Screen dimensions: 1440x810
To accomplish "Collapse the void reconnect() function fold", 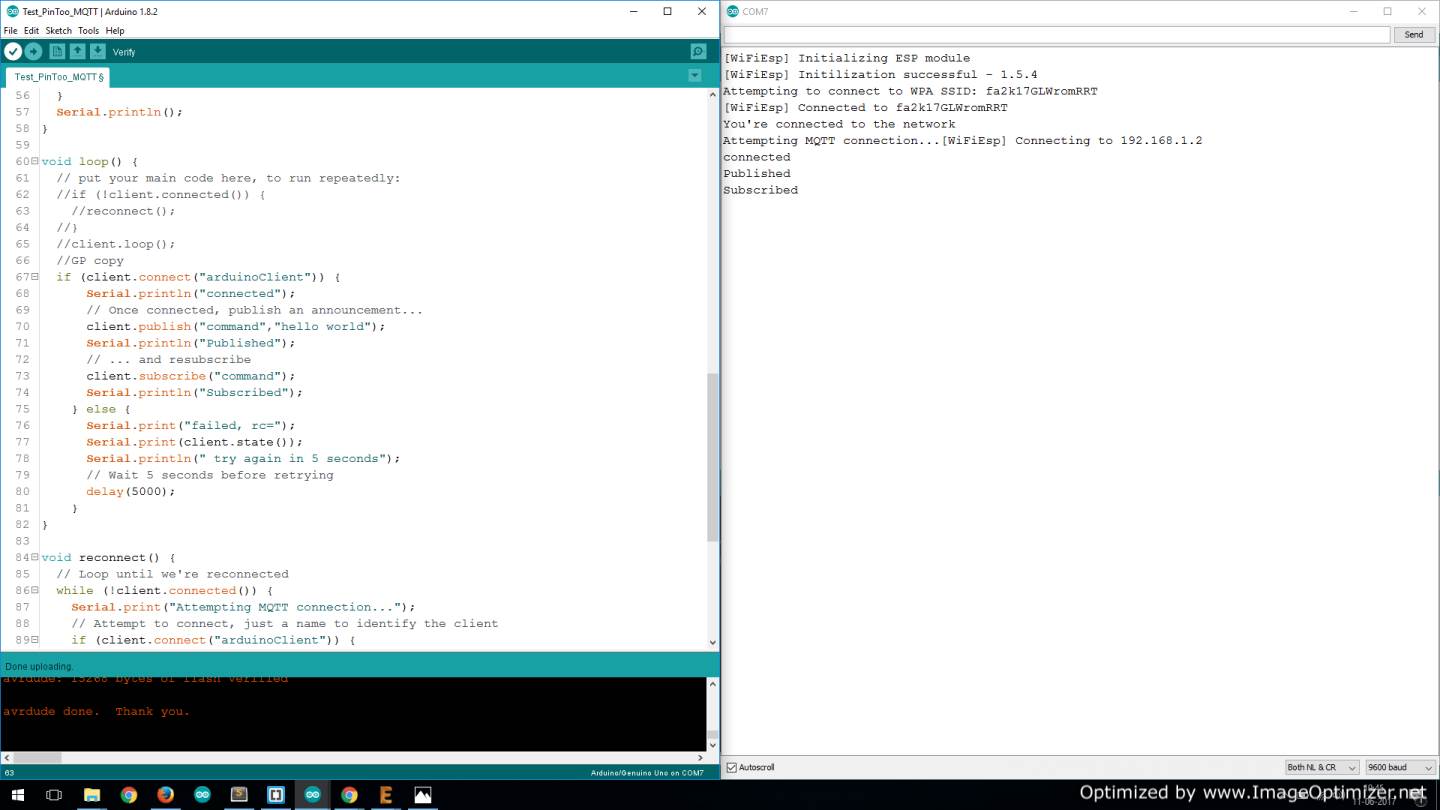I will click(35, 557).
